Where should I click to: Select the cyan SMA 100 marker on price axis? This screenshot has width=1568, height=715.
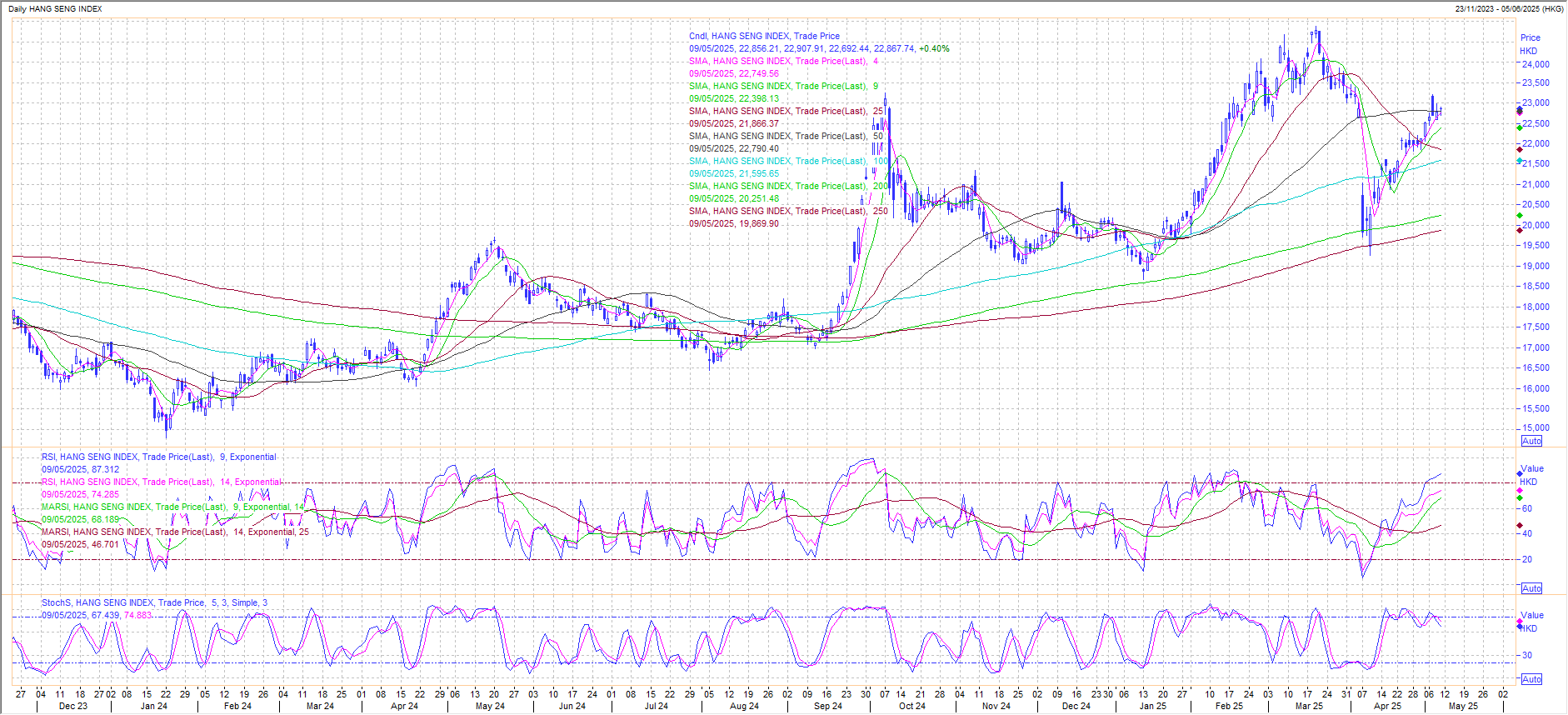(1520, 161)
